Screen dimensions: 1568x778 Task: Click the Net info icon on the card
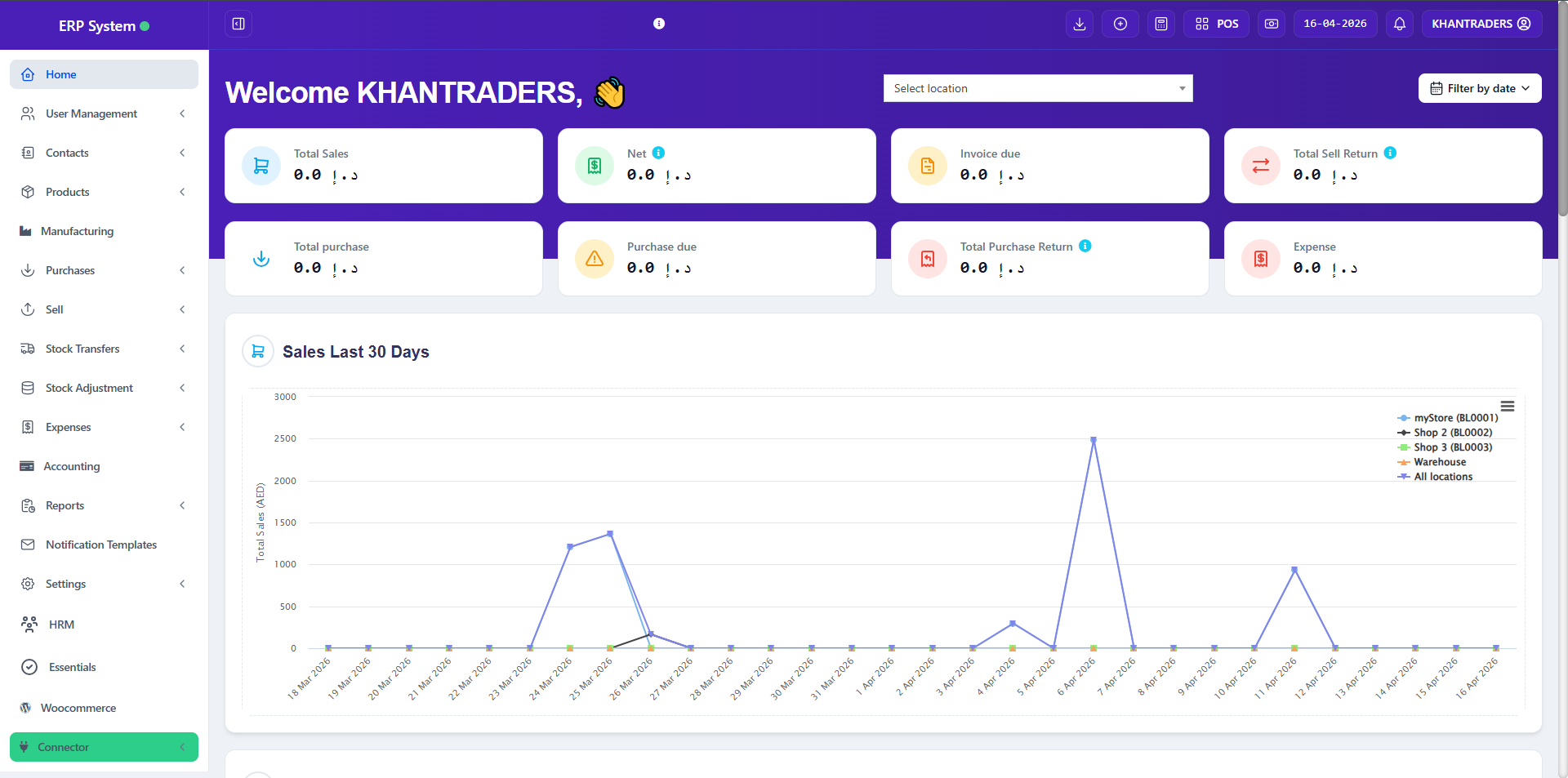click(x=657, y=153)
